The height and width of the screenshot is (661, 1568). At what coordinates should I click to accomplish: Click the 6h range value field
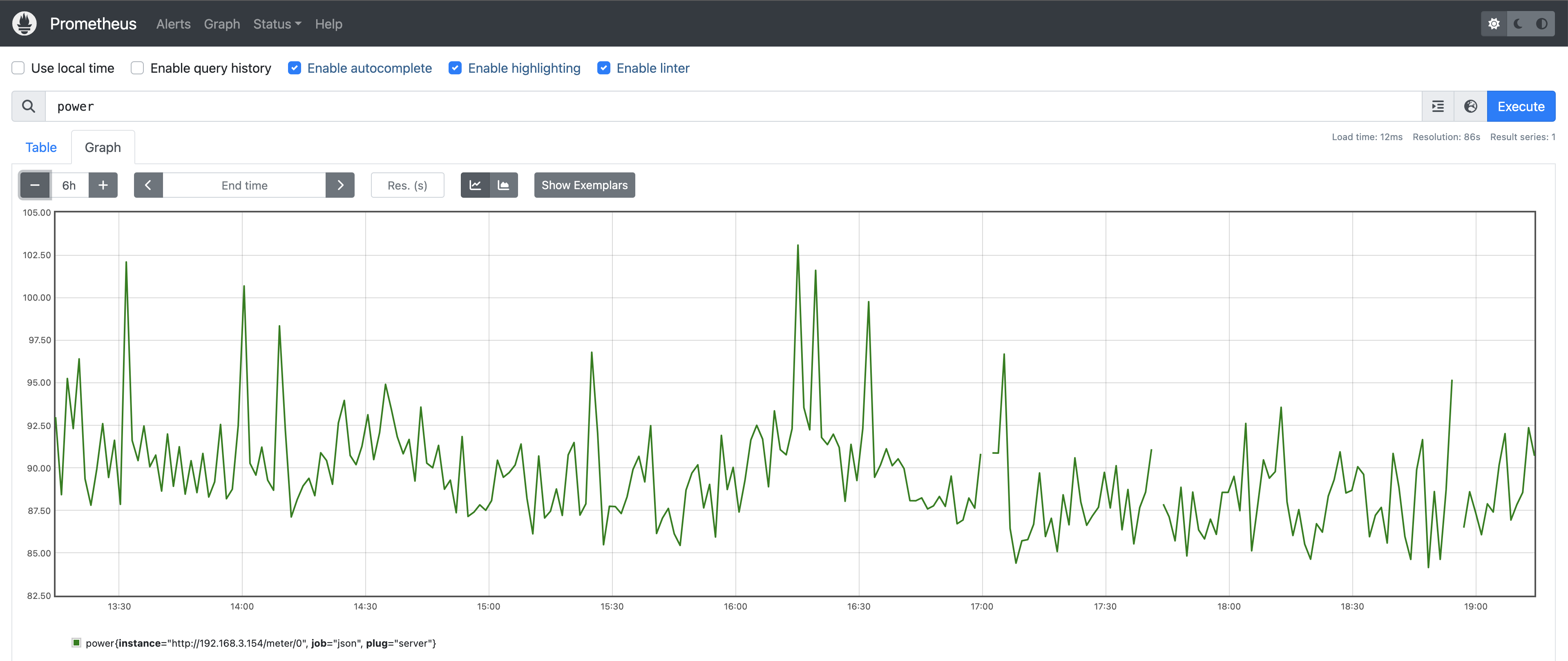pyautogui.click(x=69, y=185)
